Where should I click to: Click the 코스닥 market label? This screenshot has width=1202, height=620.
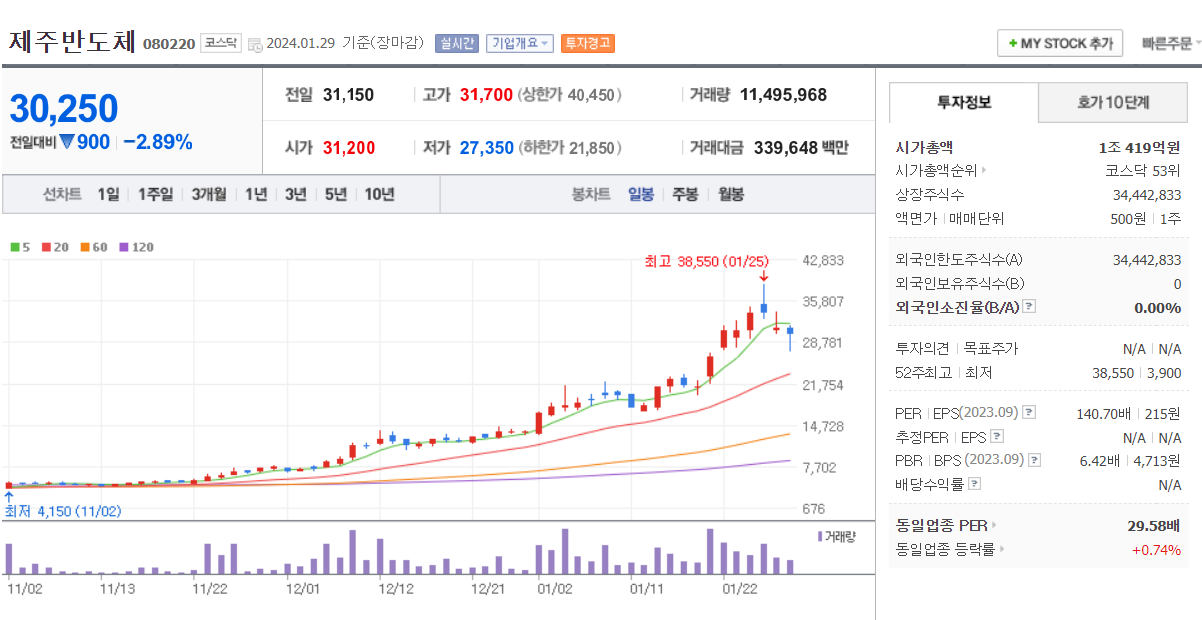pyautogui.click(x=221, y=43)
